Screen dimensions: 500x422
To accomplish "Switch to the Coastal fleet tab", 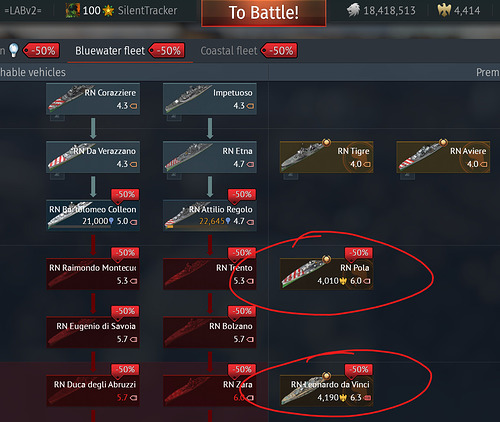I will [x=229, y=51].
